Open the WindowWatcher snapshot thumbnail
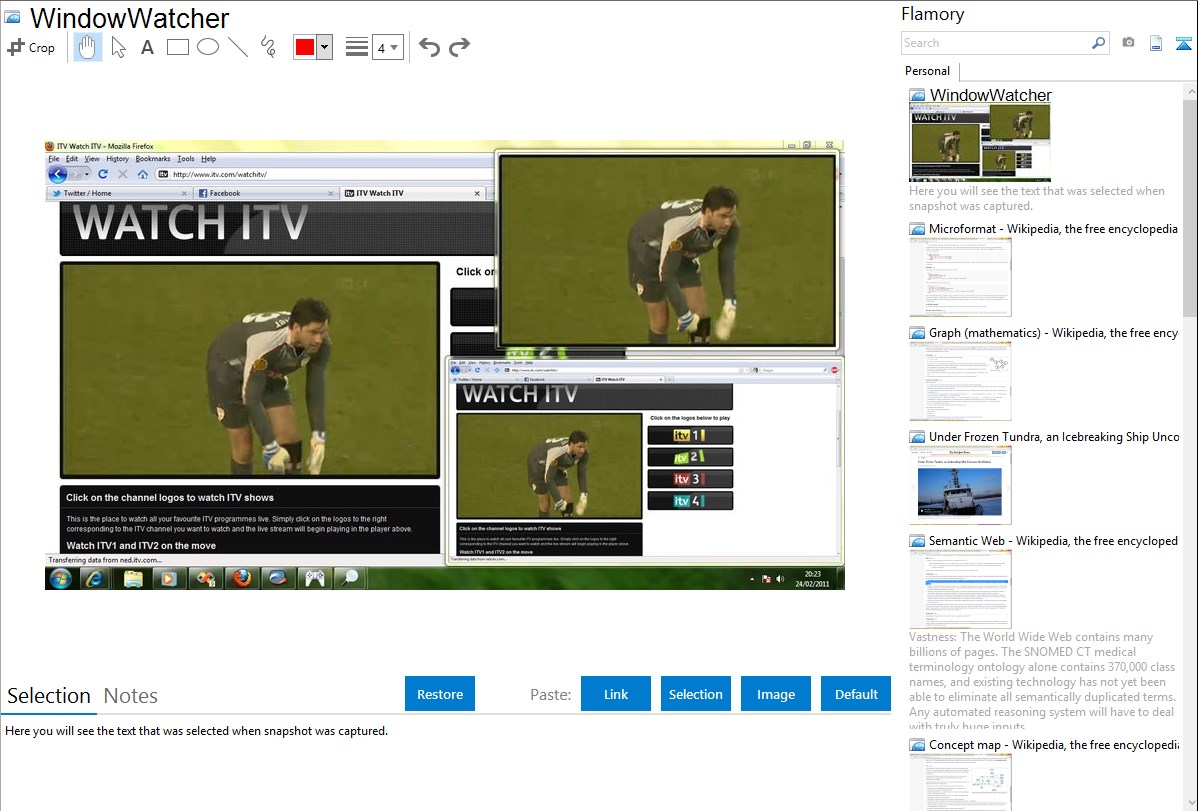The height and width of the screenshot is (811, 1198). click(979, 143)
